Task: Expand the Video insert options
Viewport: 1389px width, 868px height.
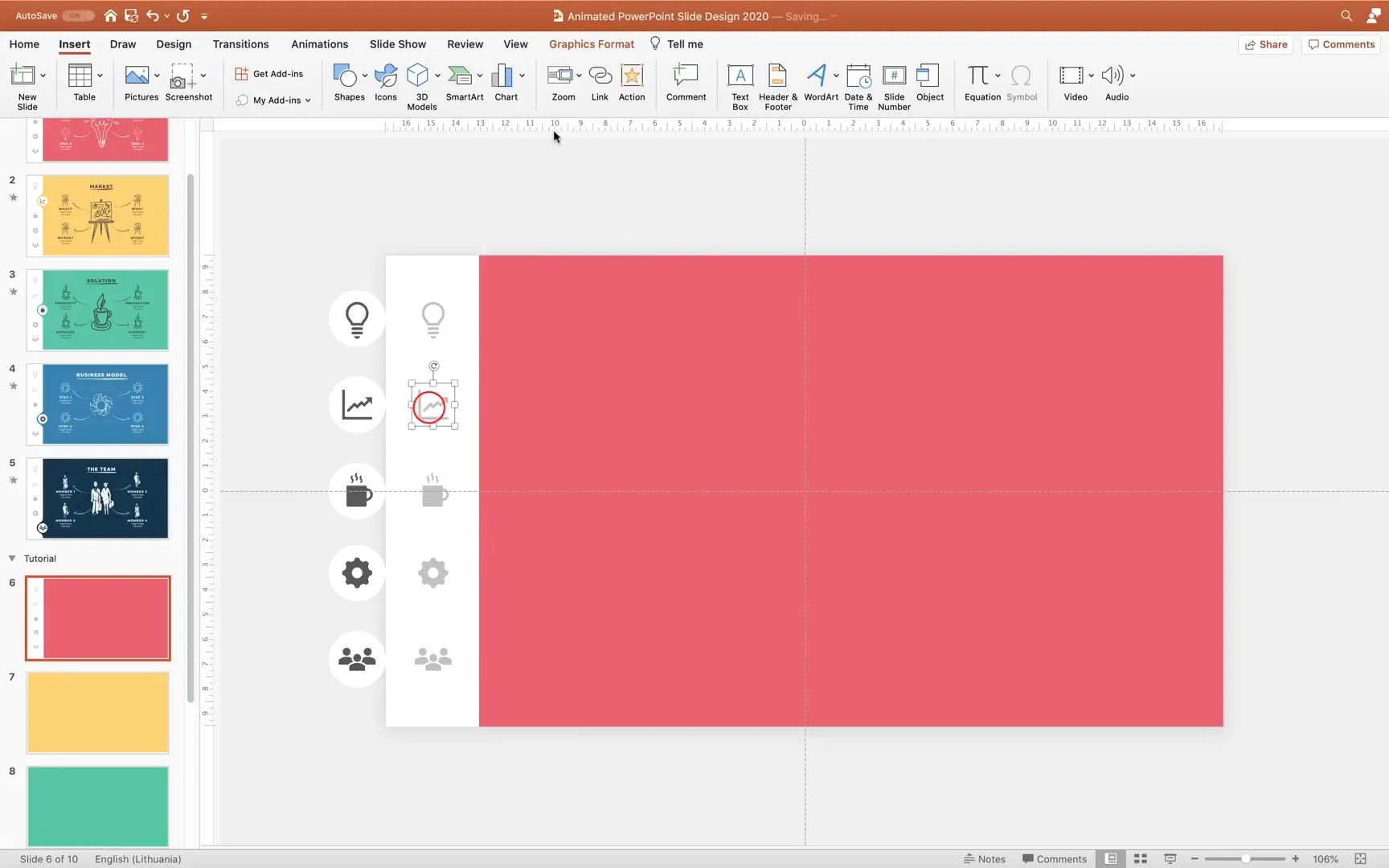Action: (1090, 76)
